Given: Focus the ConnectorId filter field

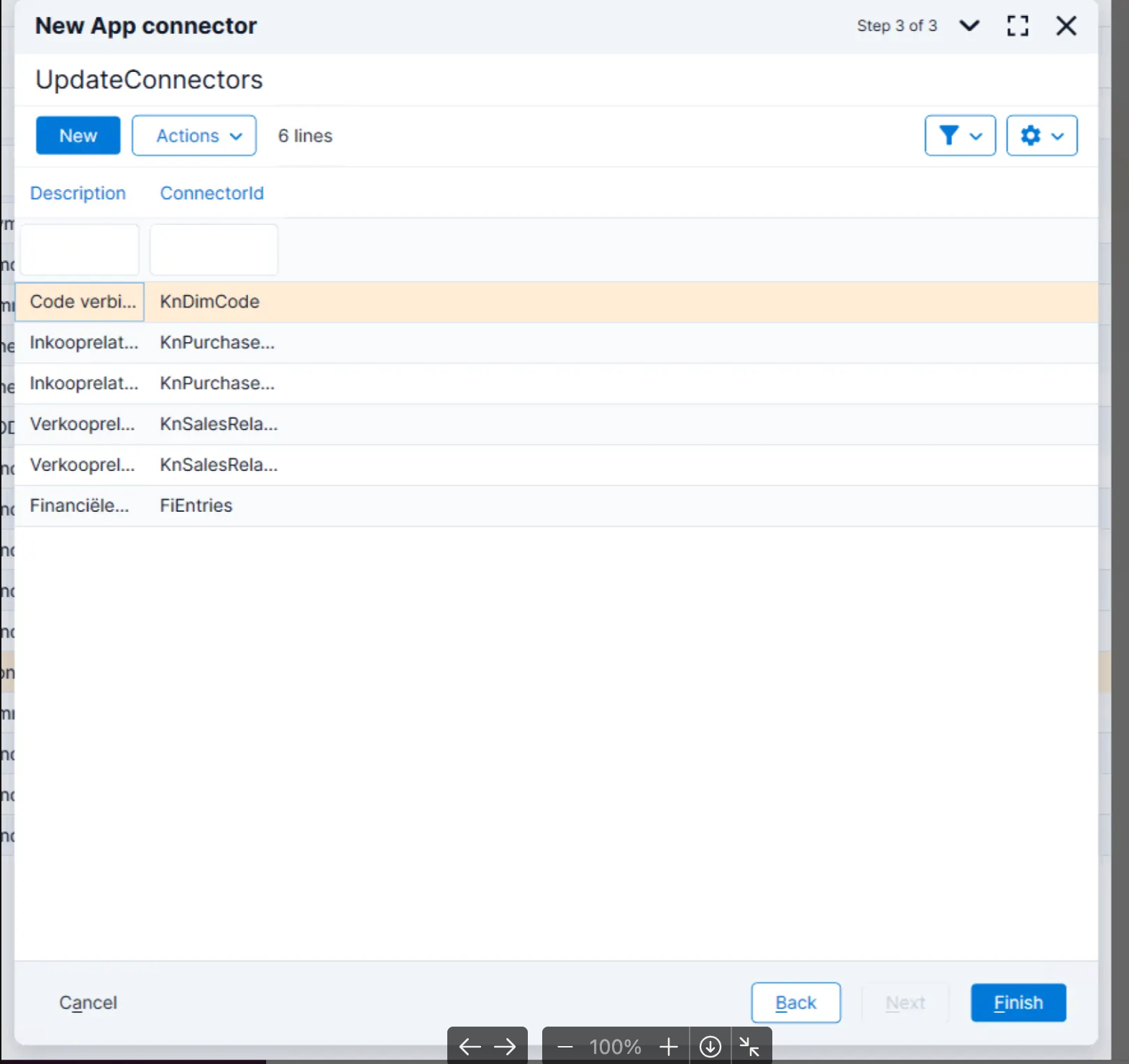Looking at the screenshot, I should pos(214,249).
